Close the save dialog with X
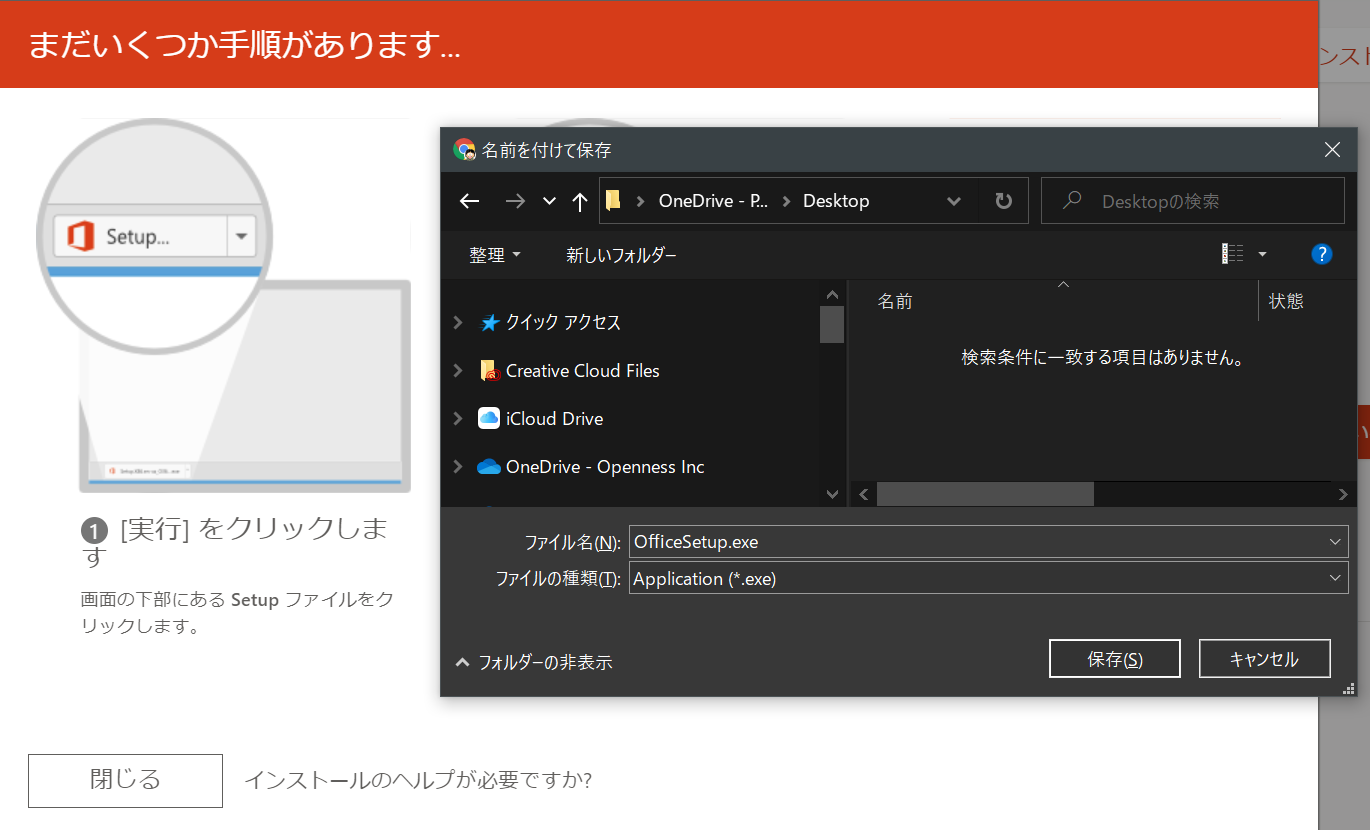 point(1332,150)
